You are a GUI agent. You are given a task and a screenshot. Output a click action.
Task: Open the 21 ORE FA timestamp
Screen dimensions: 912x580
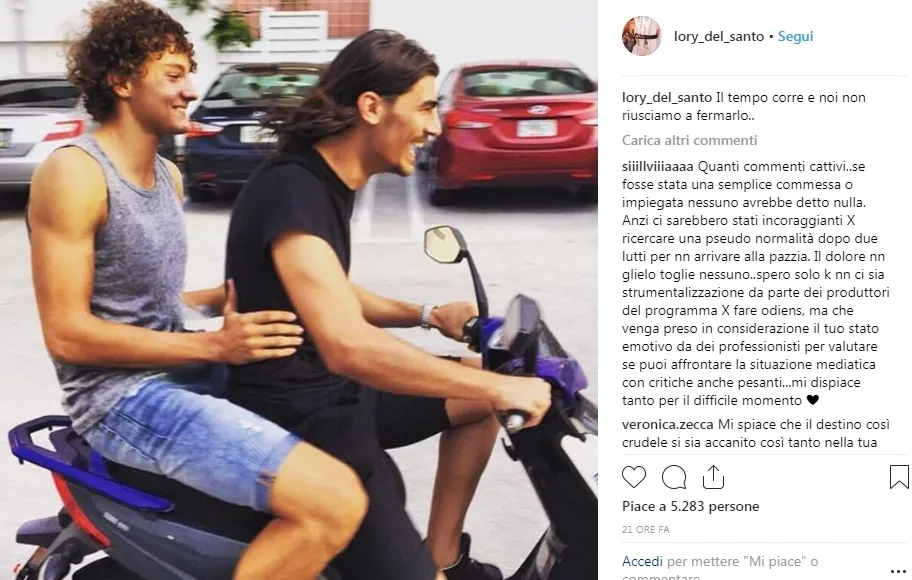point(646,529)
